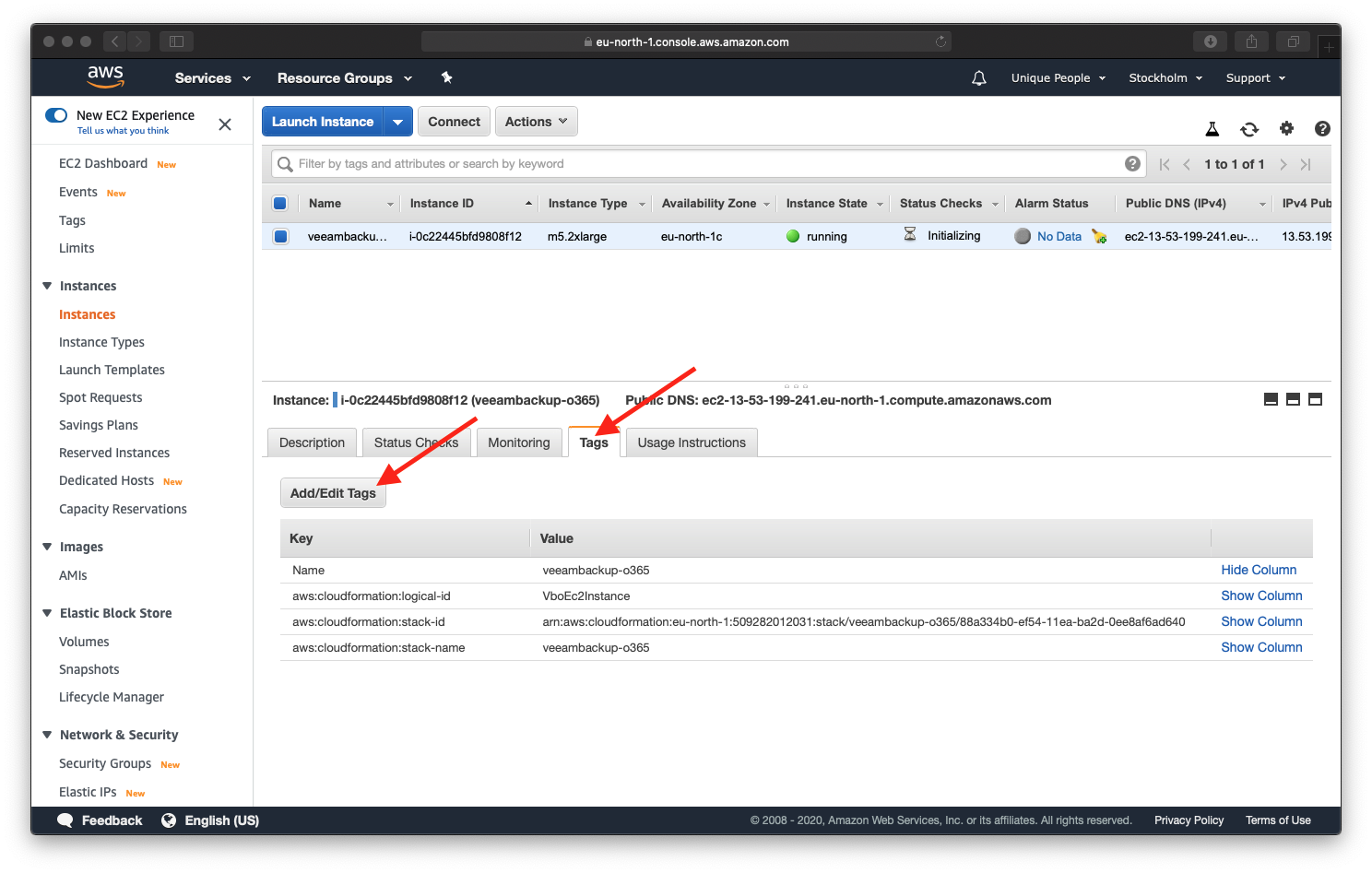This screenshot has width=1372, height=873.
Task: Toggle the select-all instances checkbox
Action: pos(280,204)
